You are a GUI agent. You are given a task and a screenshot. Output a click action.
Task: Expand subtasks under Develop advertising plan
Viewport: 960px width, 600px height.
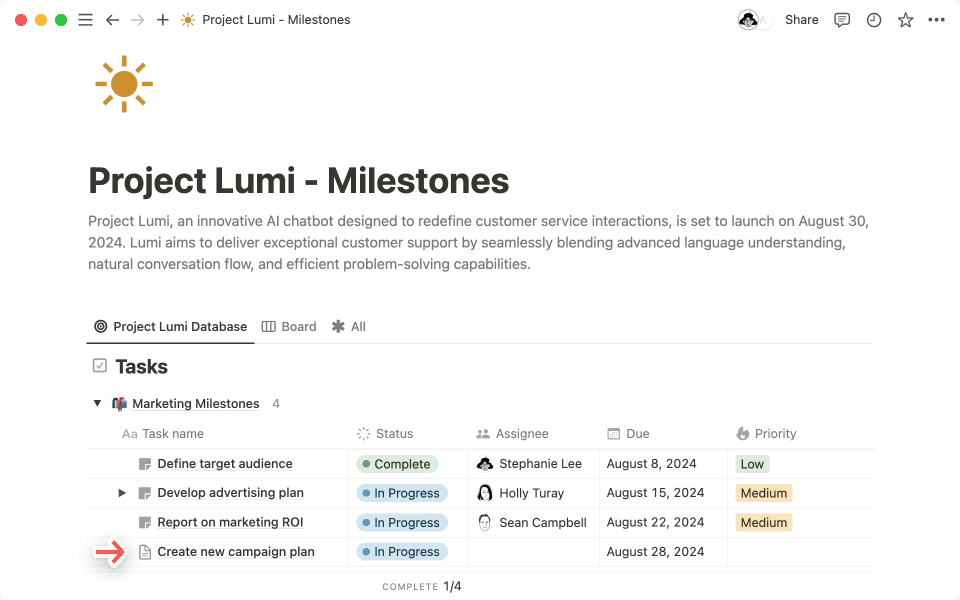pos(121,493)
